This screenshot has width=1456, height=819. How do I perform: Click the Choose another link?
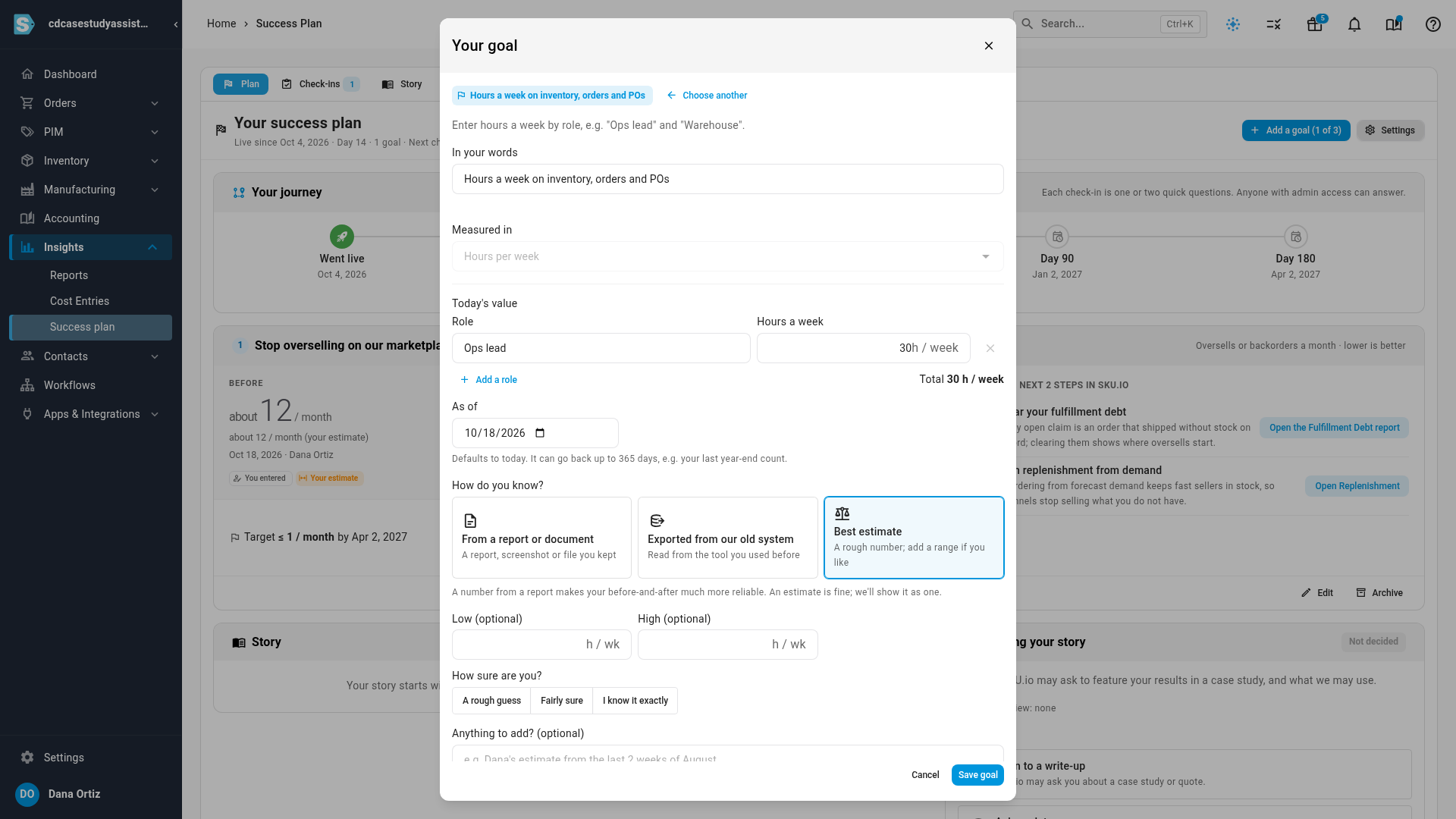tap(707, 96)
